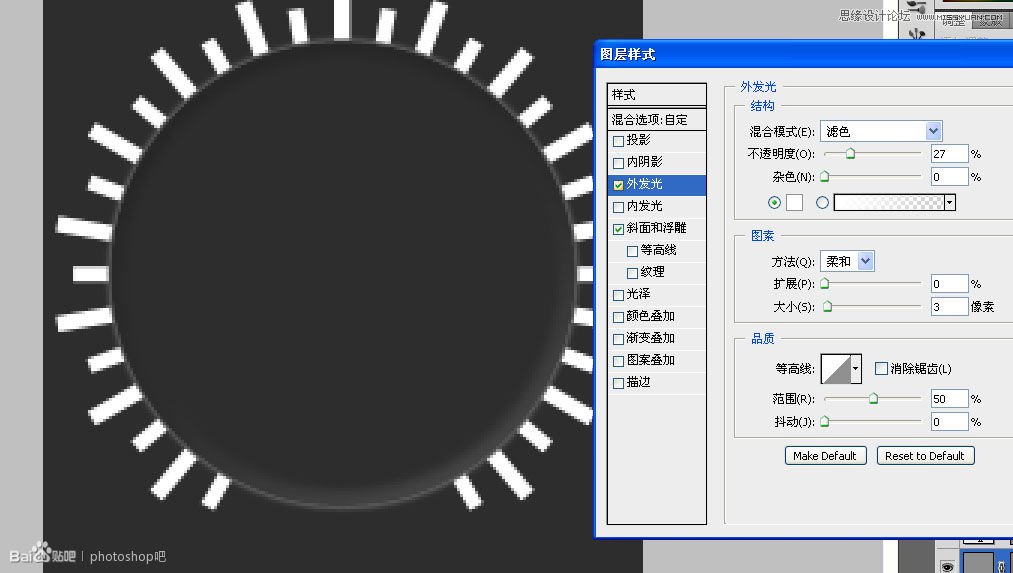
Task: Enable the 纹理 texture sub-option checkbox
Action: (632, 273)
